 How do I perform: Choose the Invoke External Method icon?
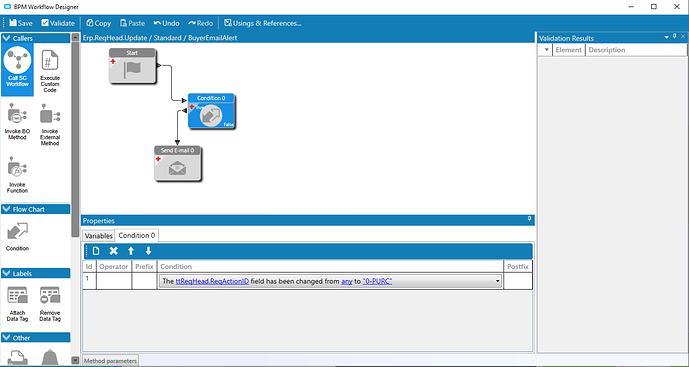tap(50, 125)
